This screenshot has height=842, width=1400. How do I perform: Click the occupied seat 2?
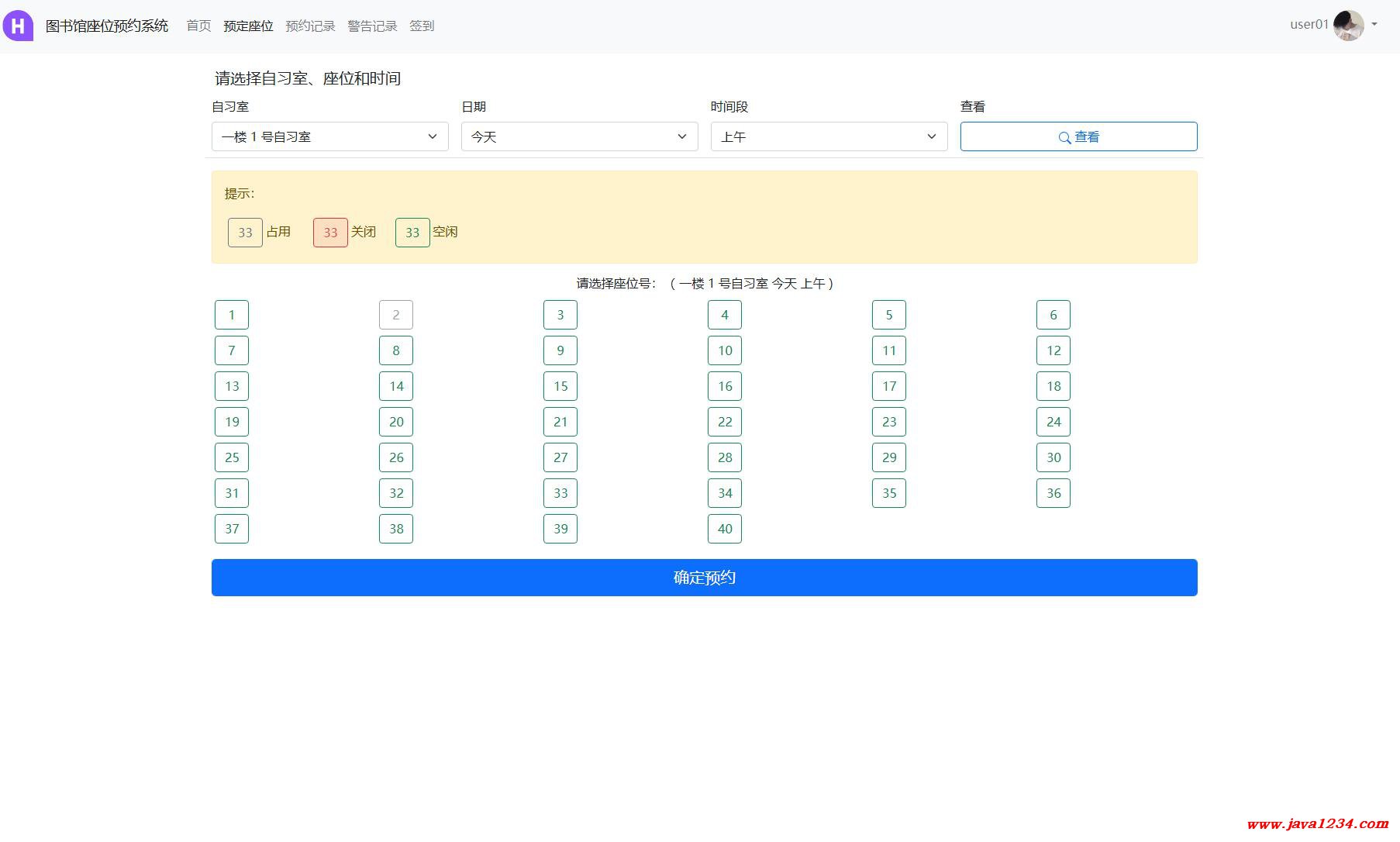point(396,315)
